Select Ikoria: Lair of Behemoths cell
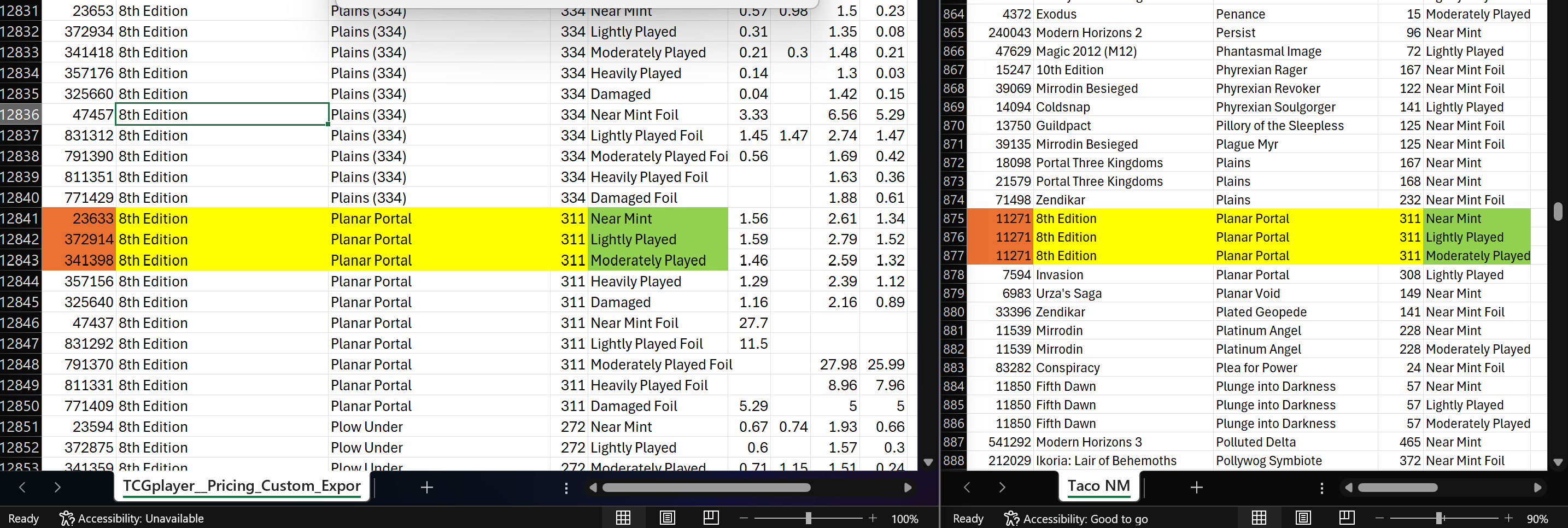 [x=1123, y=460]
